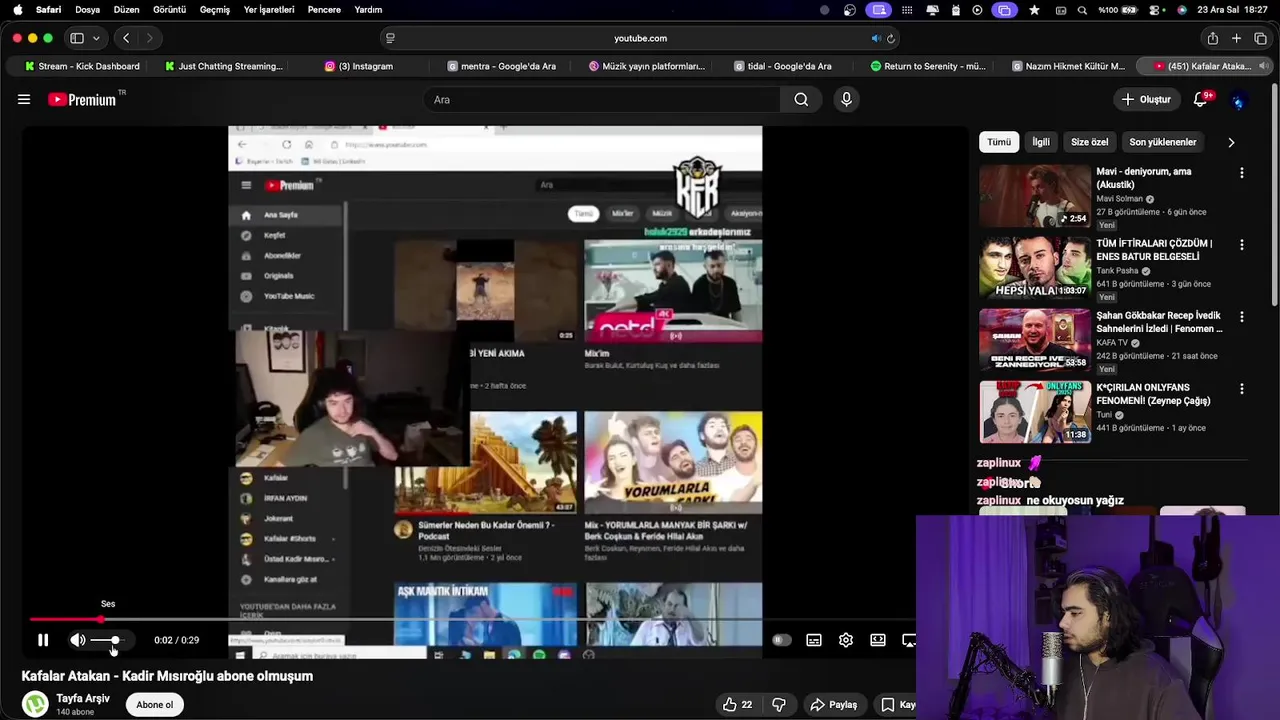This screenshot has width=1280, height=720.
Task: Turn on subtitles in the player
Action: pyautogui.click(x=814, y=640)
